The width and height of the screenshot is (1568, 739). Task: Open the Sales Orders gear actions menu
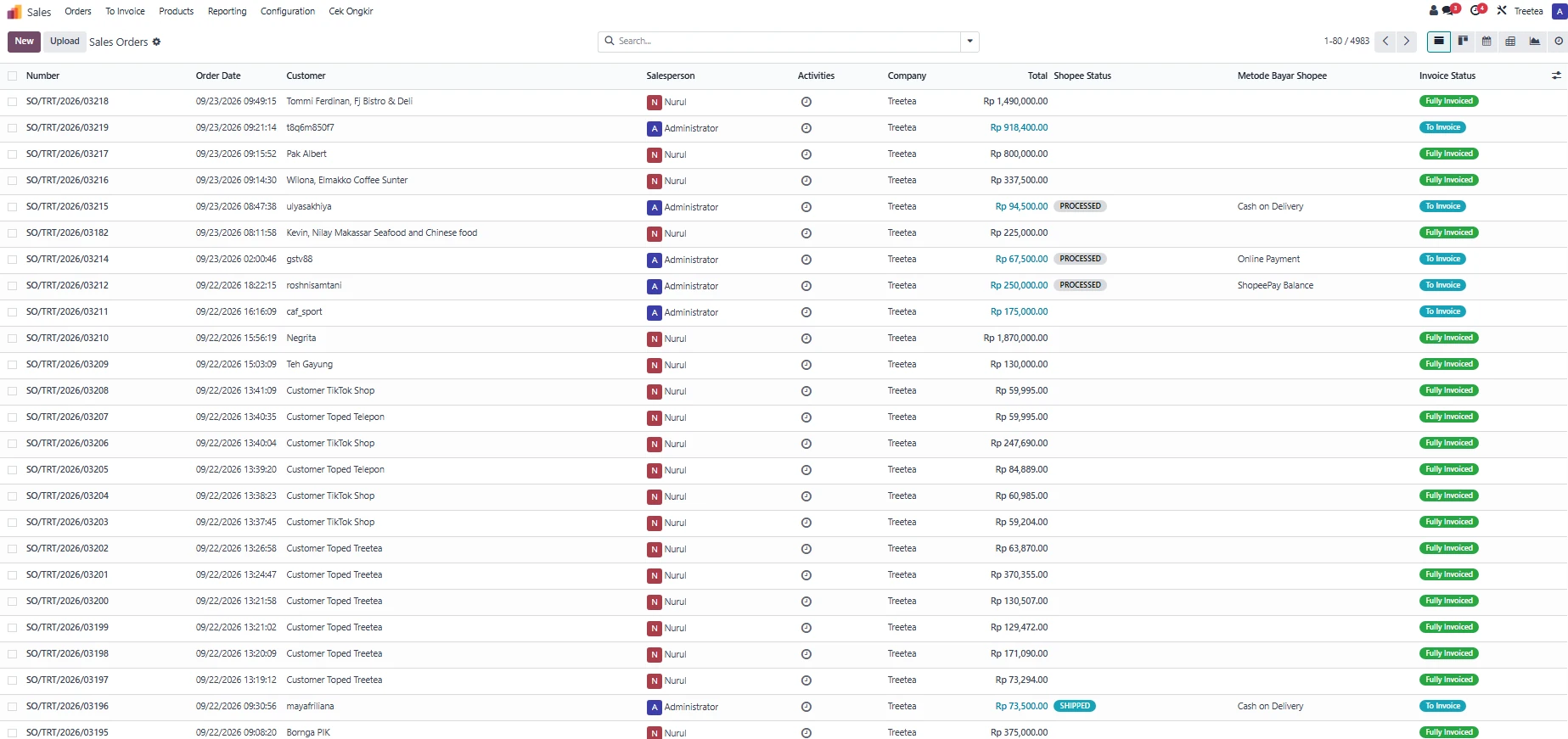[156, 42]
